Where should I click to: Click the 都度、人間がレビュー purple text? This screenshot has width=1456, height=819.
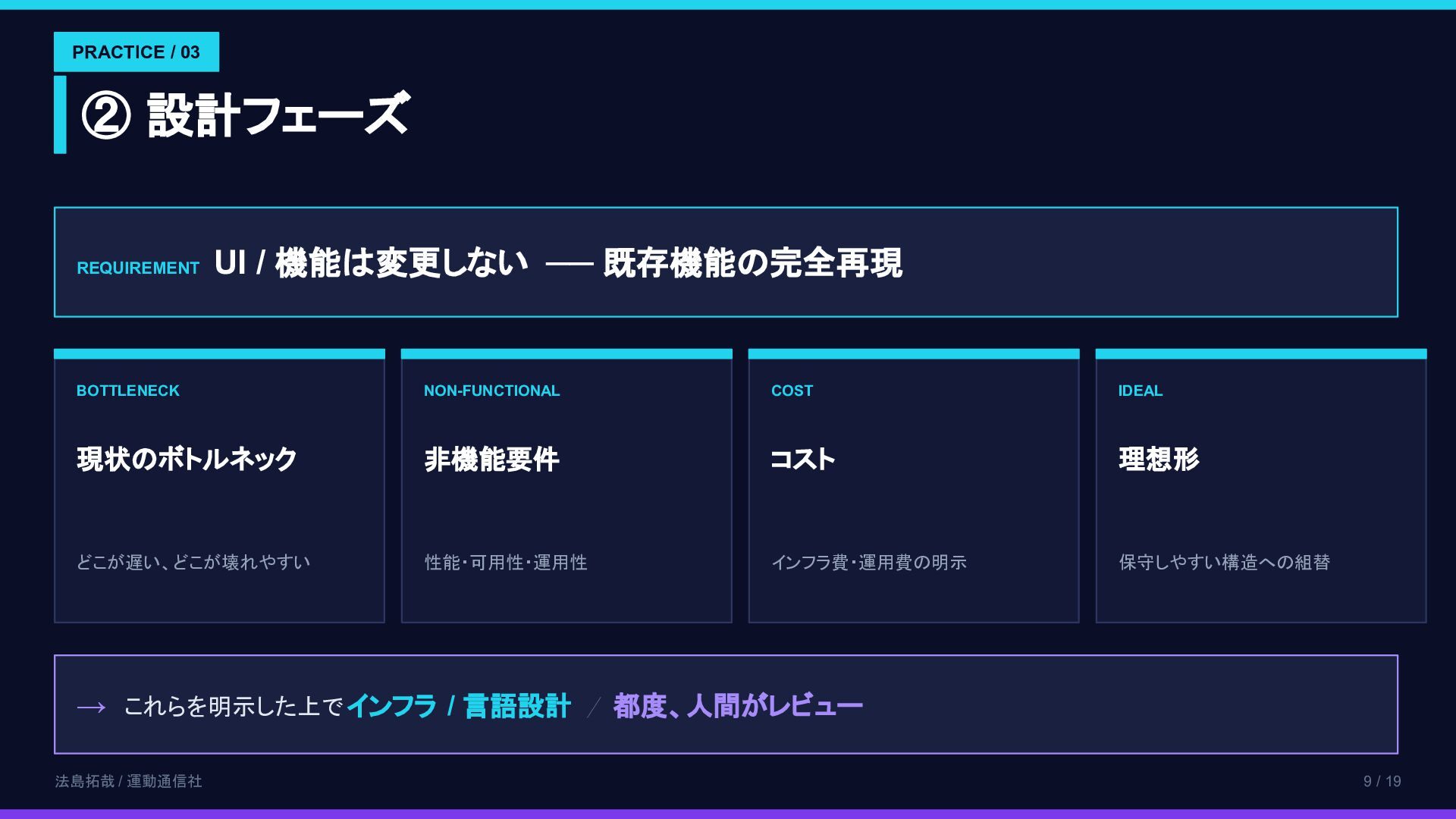pyautogui.click(x=738, y=706)
